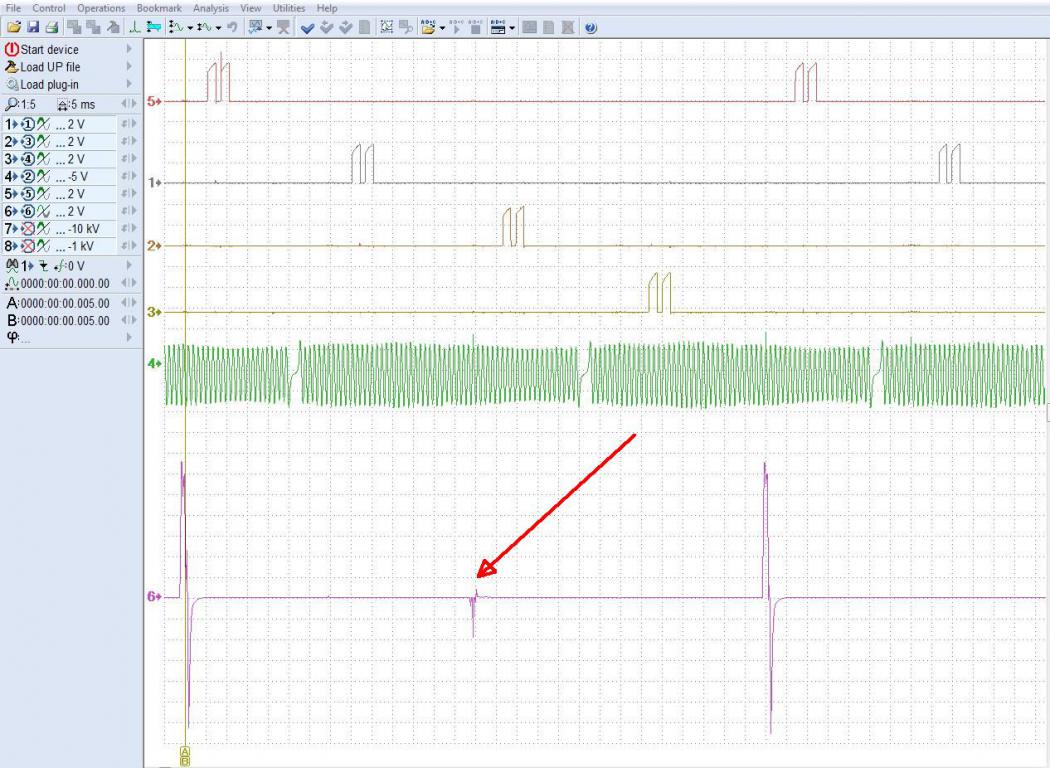Click the blue Help question mark icon

591,27
